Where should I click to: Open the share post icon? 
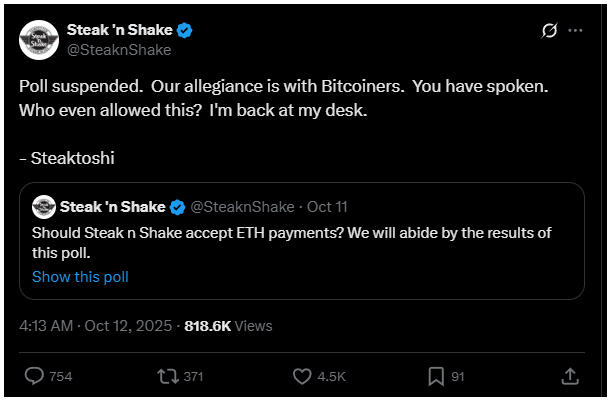click(x=570, y=376)
